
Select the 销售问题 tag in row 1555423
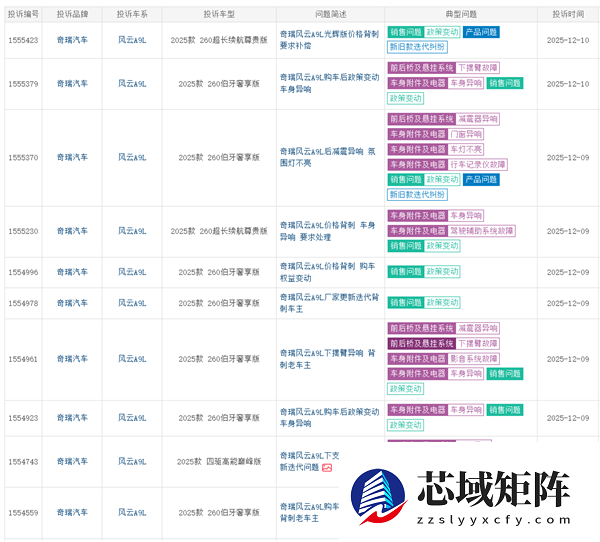406,32
